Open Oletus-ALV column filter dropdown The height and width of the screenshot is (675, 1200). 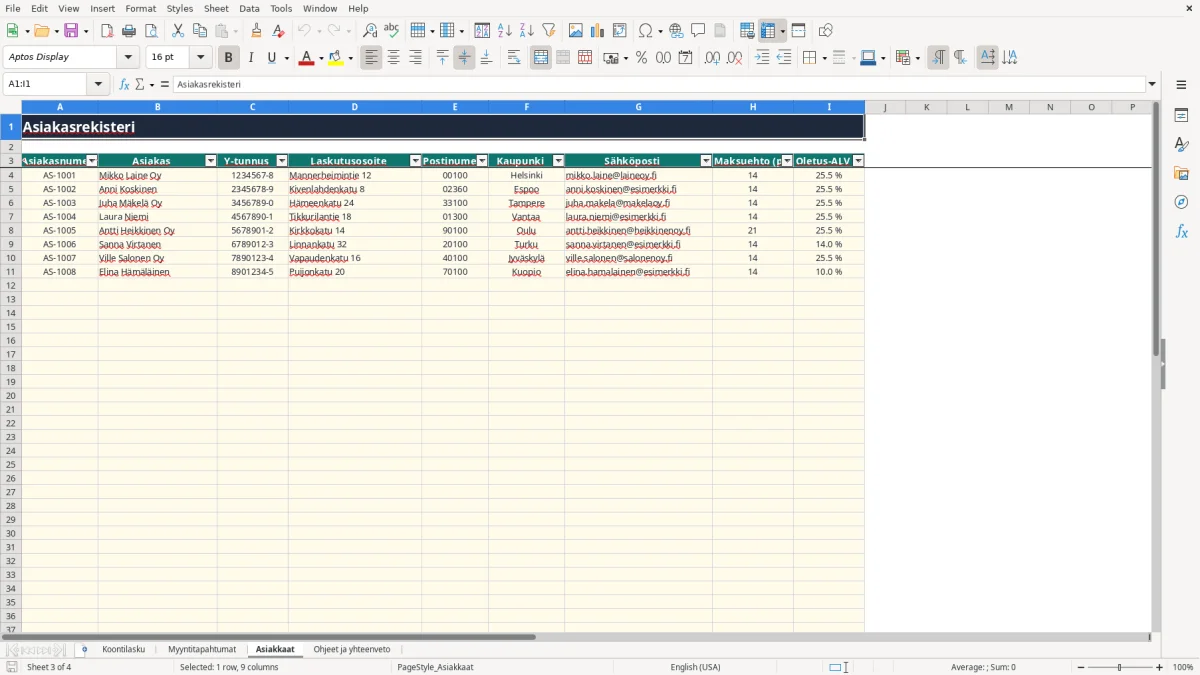[858, 161]
